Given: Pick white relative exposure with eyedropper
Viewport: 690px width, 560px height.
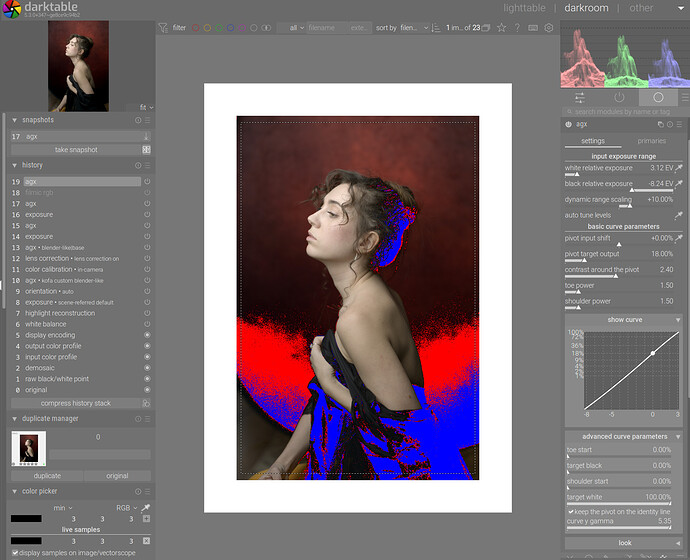Looking at the screenshot, I should [x=679, y=168].
